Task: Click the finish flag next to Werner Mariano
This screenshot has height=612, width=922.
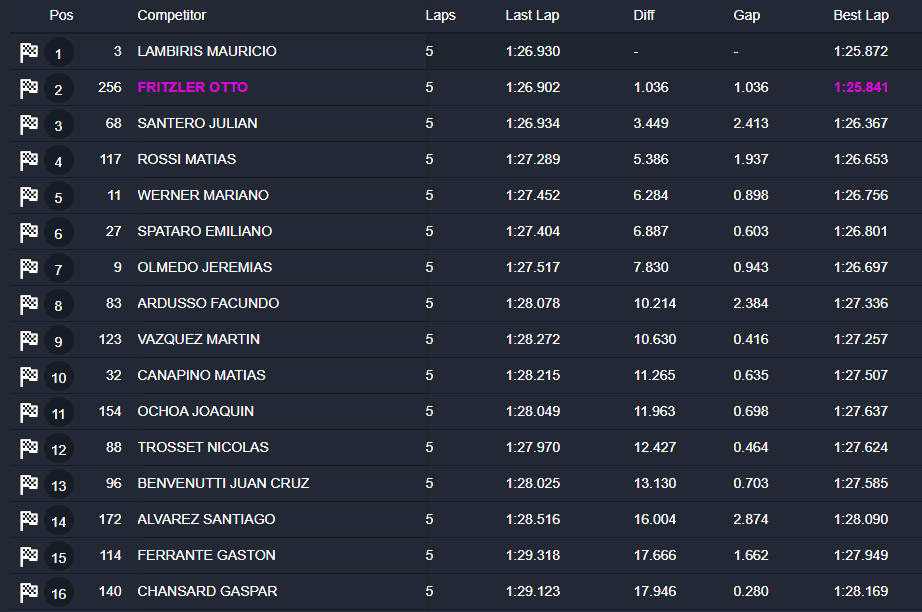Action: pos(29,196)
